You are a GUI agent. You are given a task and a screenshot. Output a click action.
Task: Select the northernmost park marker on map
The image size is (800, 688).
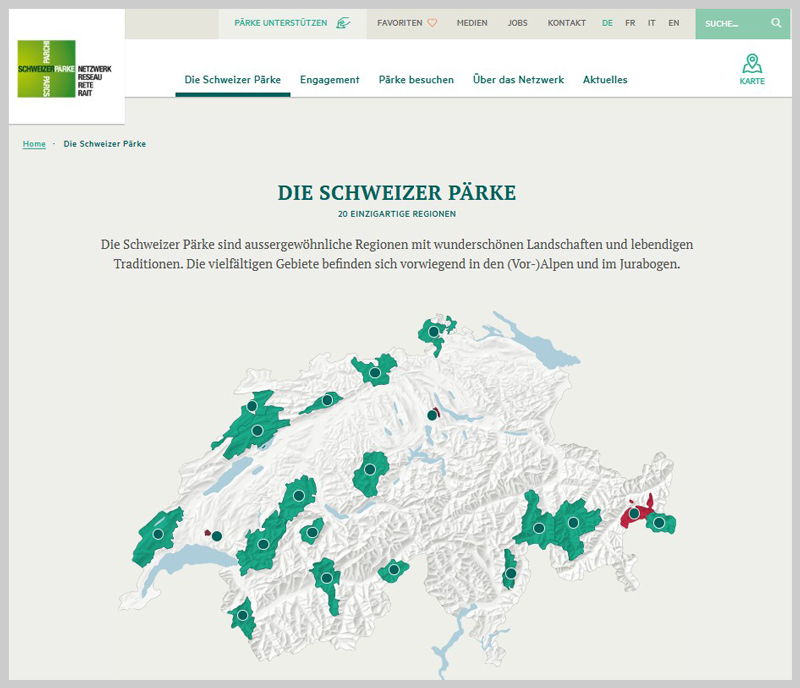point(434,331)
